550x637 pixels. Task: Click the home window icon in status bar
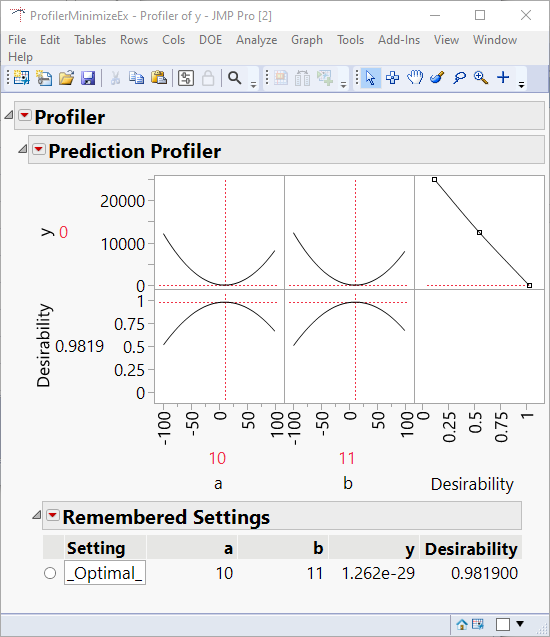coord(461,624)
